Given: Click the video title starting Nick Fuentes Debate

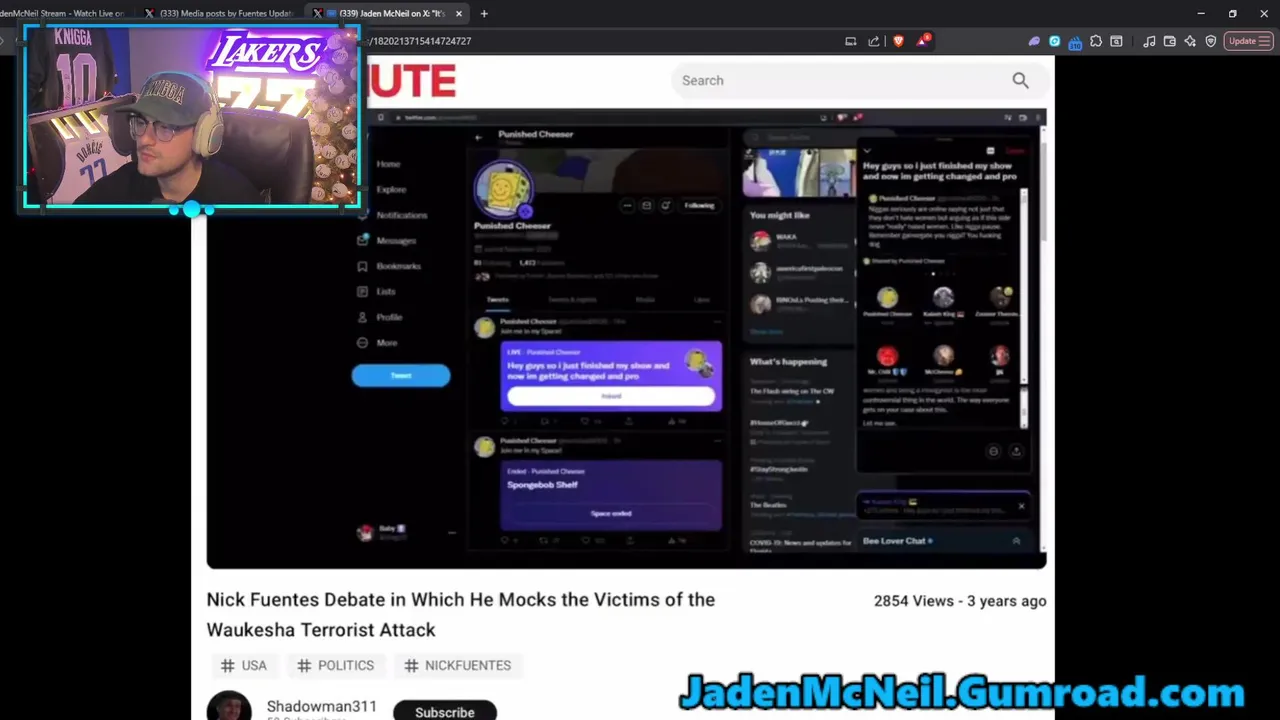Looking at the screenshot, I should [460, 614].
